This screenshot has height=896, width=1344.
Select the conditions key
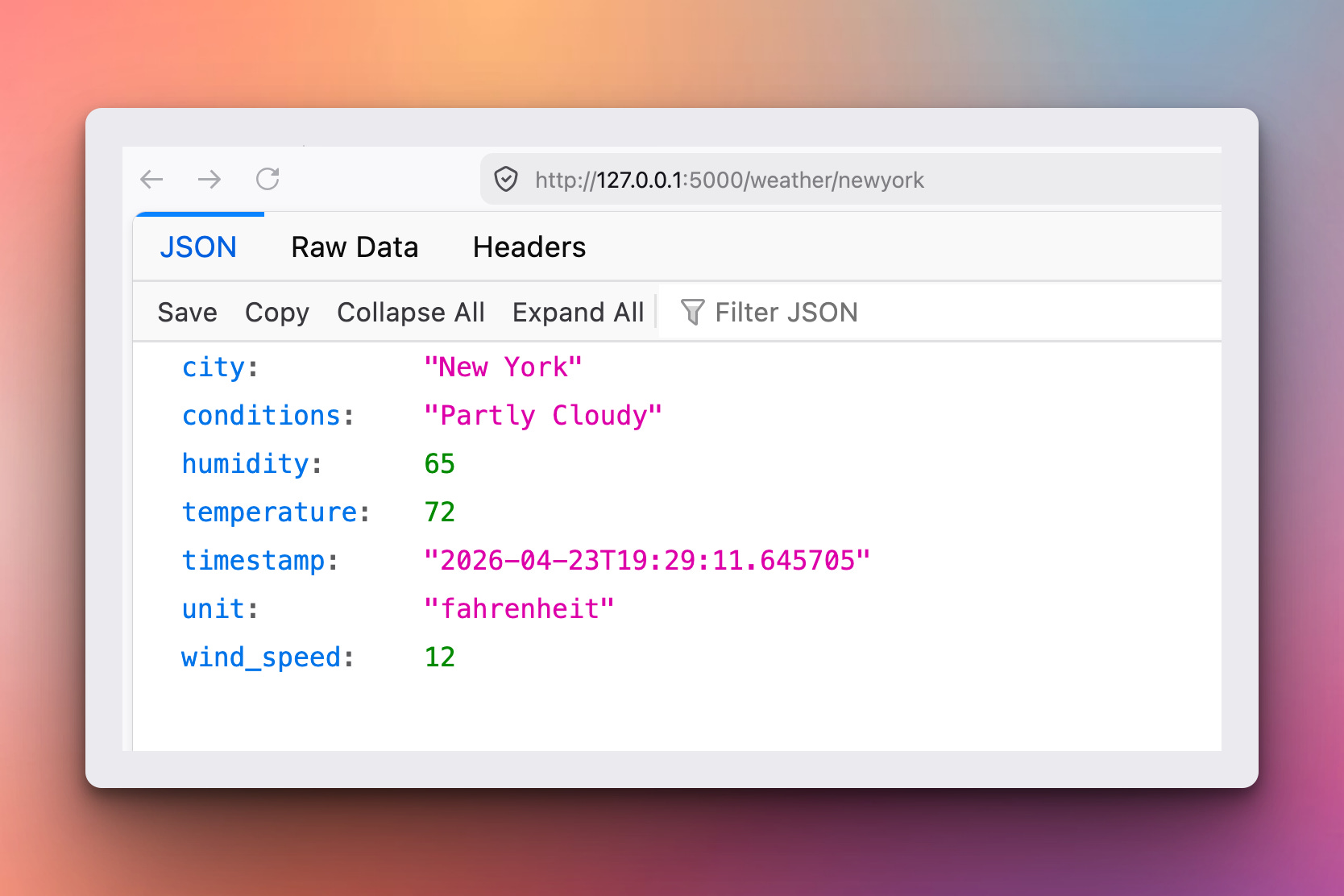[262, 416]
